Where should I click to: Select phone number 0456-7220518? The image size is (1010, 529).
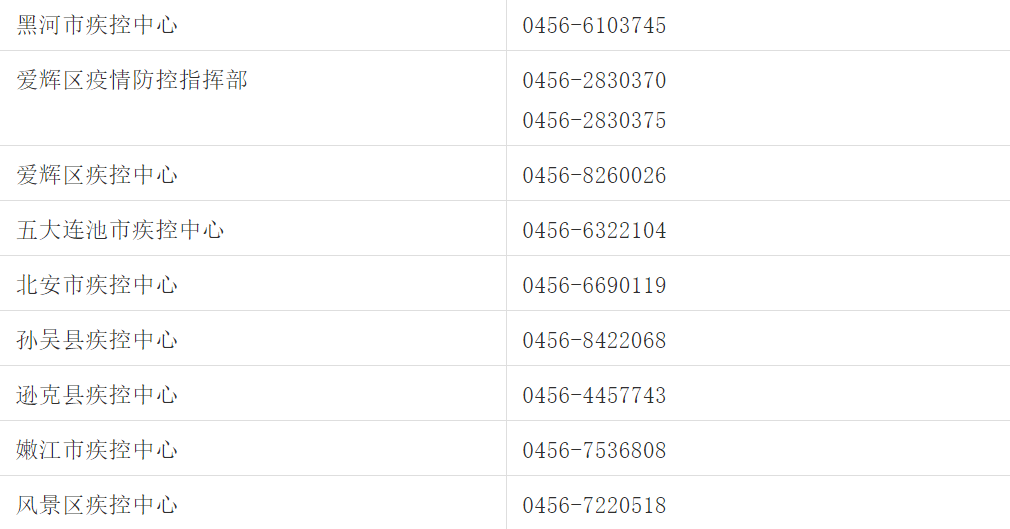click(x=594, y=506)
